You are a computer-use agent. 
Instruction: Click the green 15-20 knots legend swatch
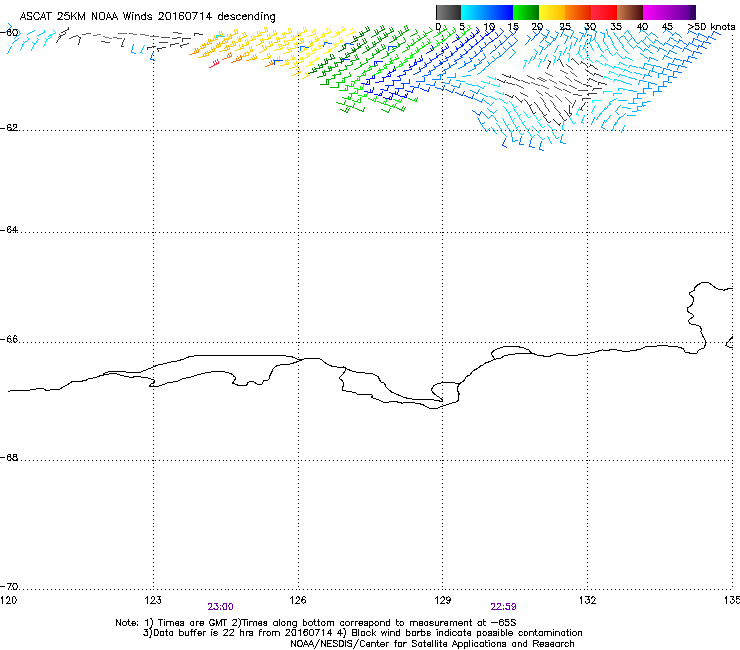[x=526, y=12]
